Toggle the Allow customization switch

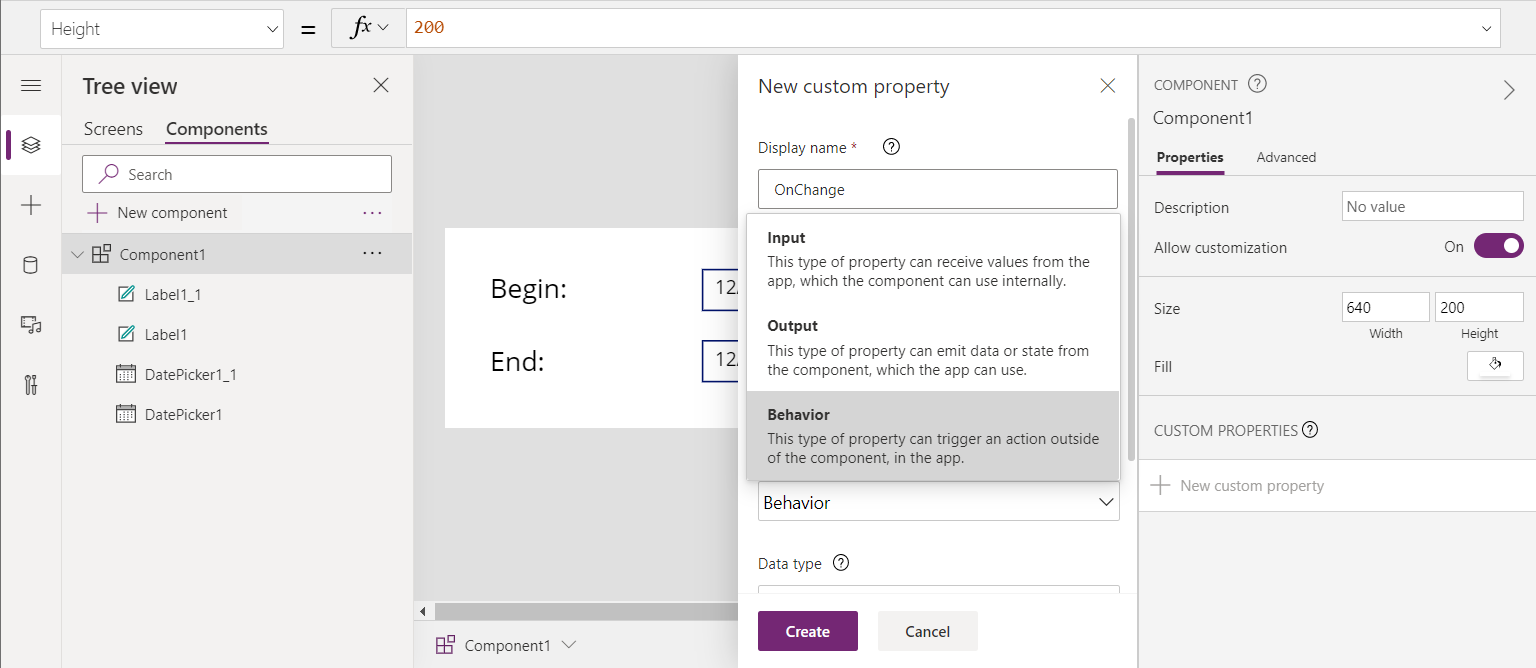pyautogui.click(x=1498, y=246)
